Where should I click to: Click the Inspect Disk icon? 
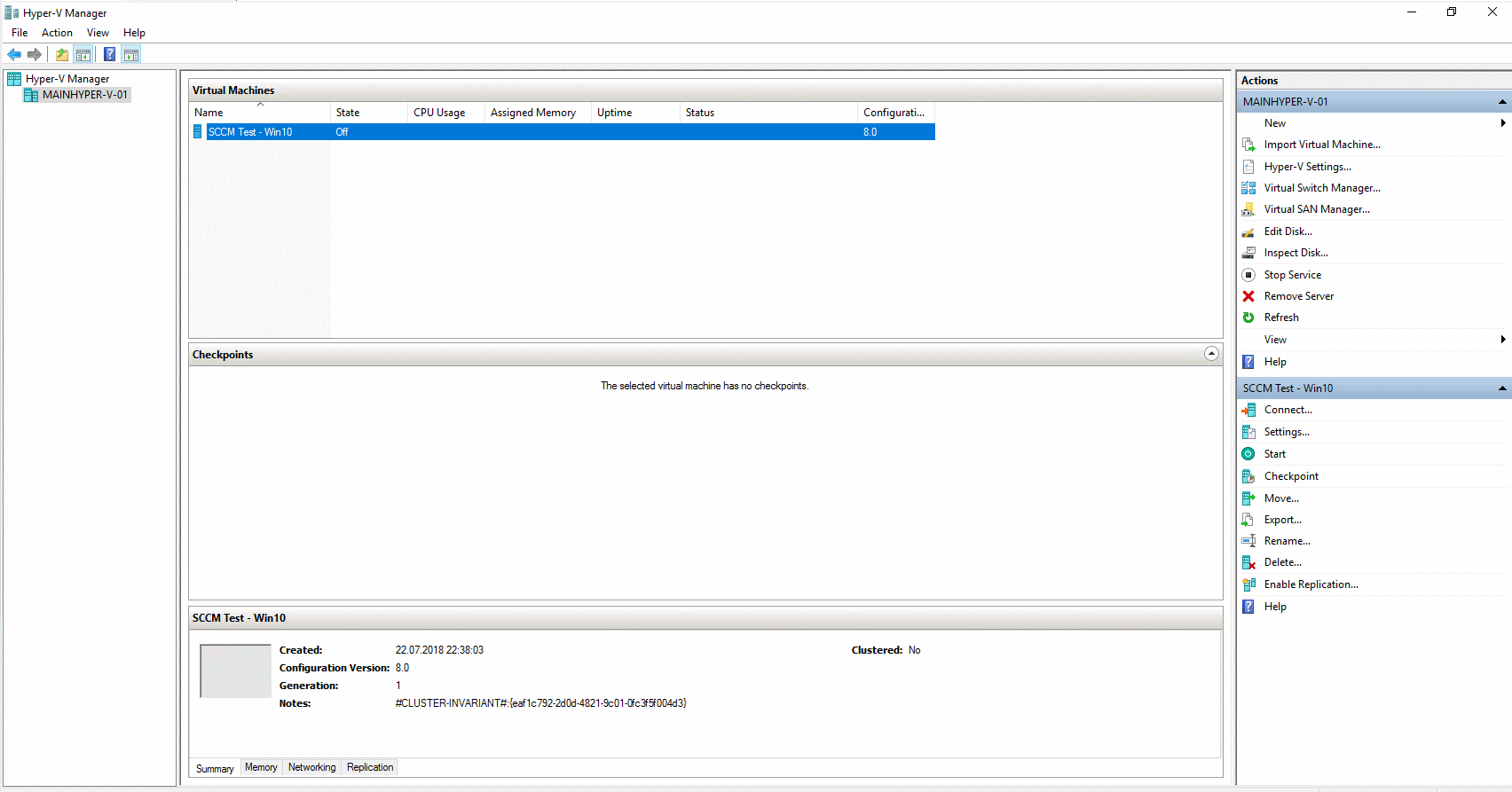1248,253
